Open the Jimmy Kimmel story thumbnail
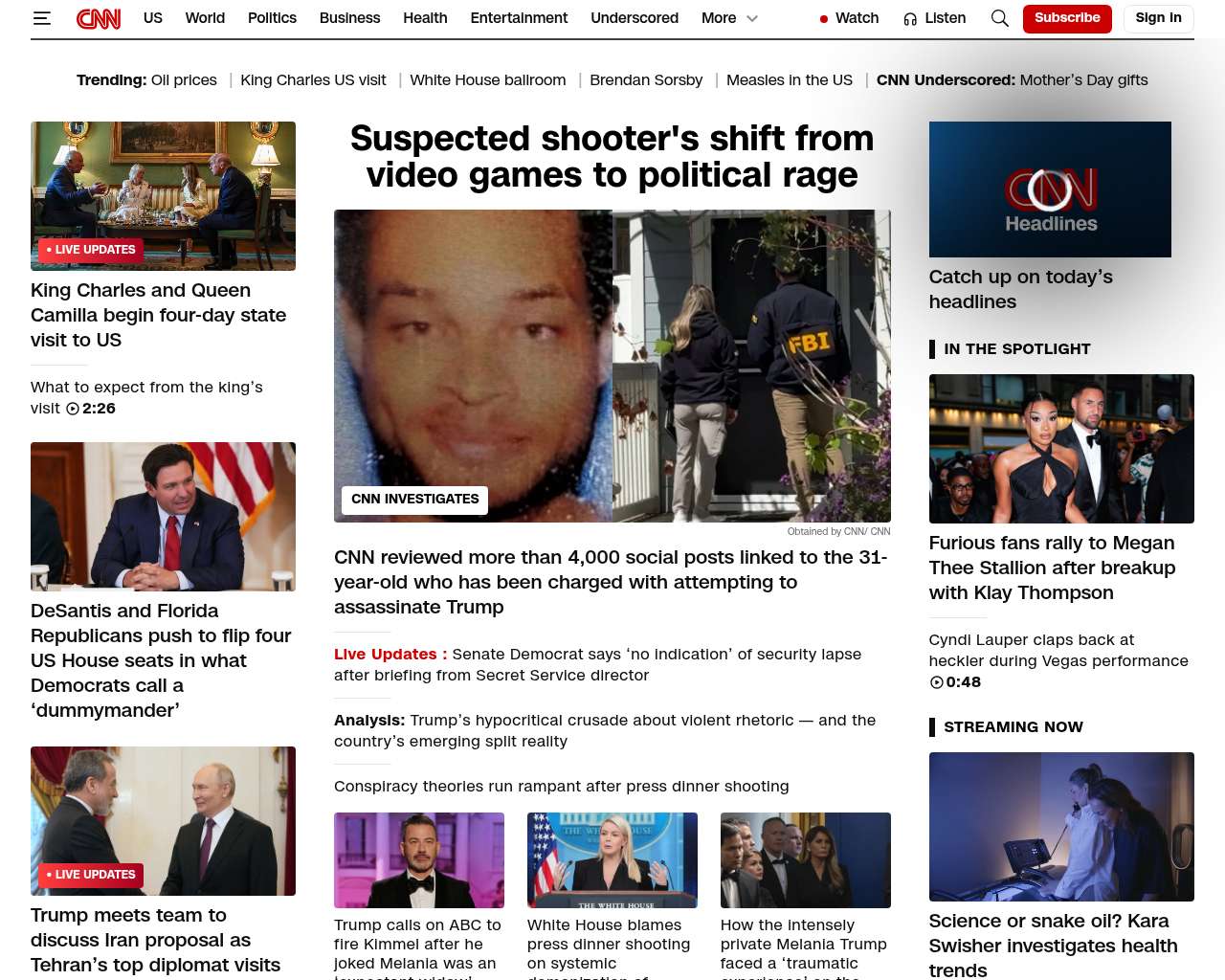This screenshot has height=980, width=1225. tap(419, 859)
